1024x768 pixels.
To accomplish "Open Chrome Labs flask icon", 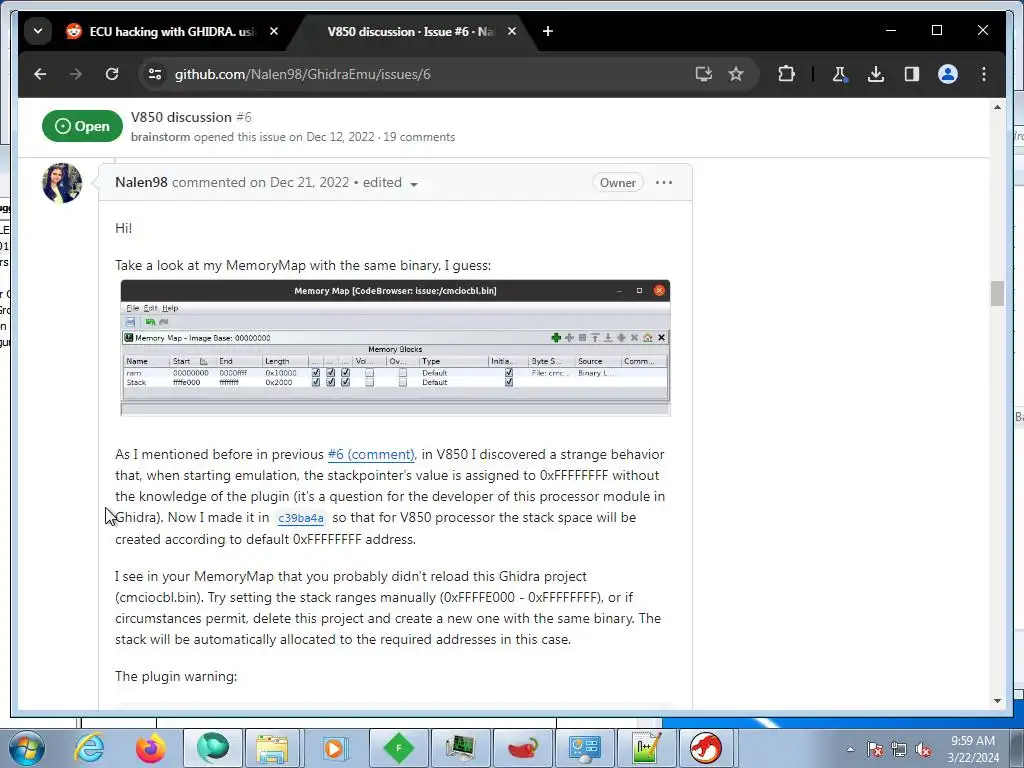I will coord(840,74).
